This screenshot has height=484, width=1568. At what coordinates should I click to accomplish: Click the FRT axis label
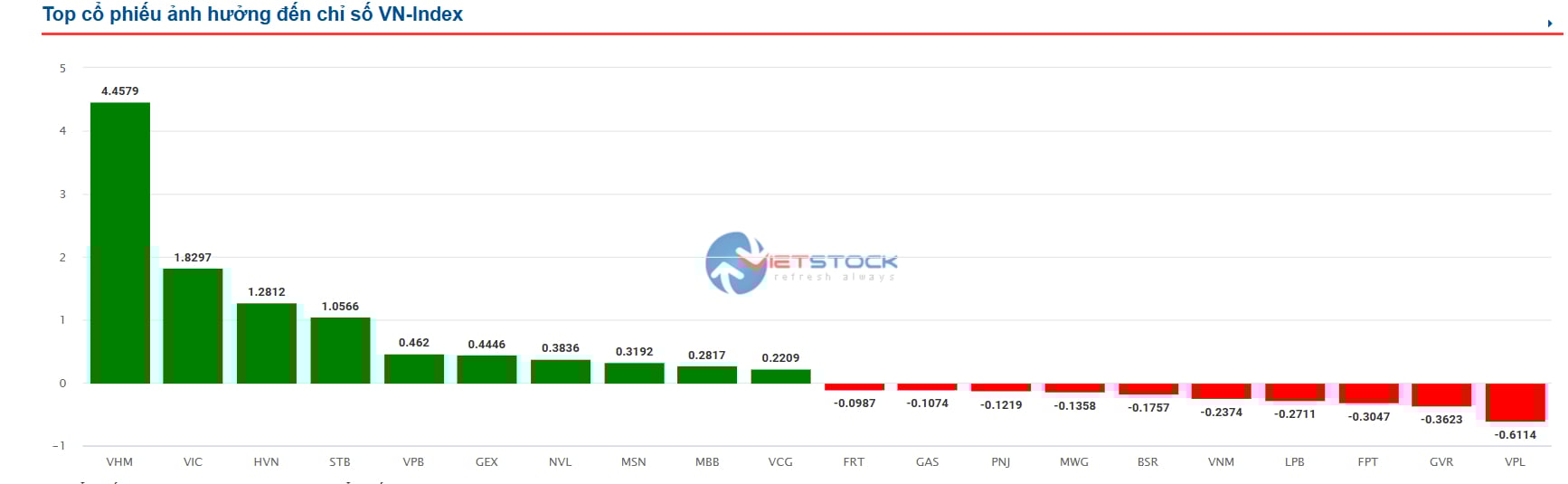tap(854, 462)
